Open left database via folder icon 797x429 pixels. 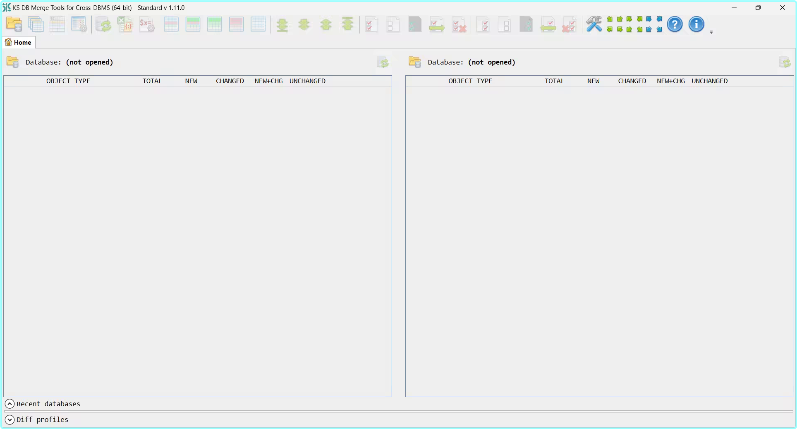click(13, 62)
